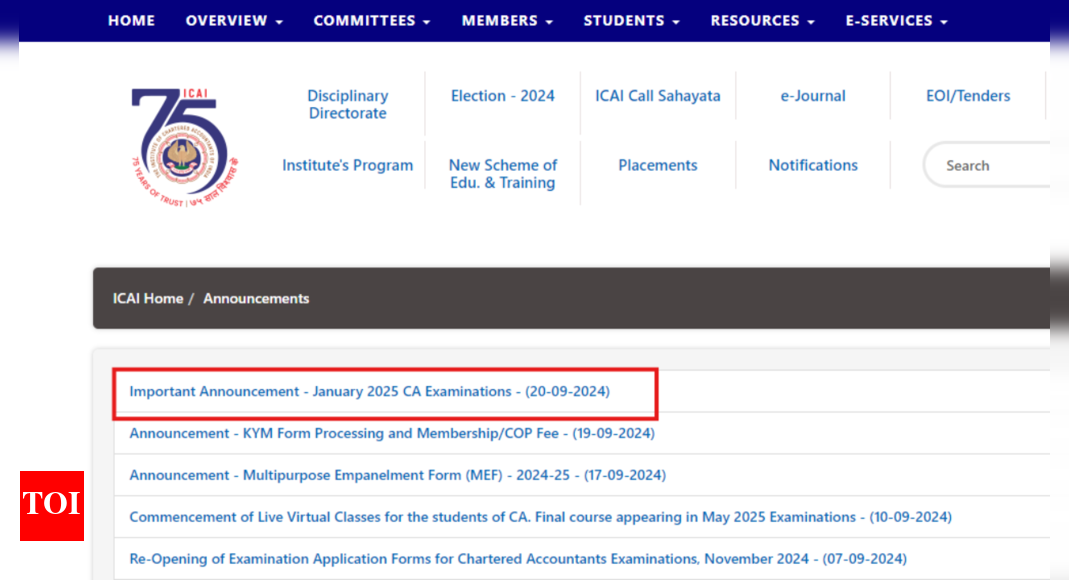The height and width of the screenshot is (580, 1069).
Task: Open Institute's Program link
Action: click(x=348, y=166)
